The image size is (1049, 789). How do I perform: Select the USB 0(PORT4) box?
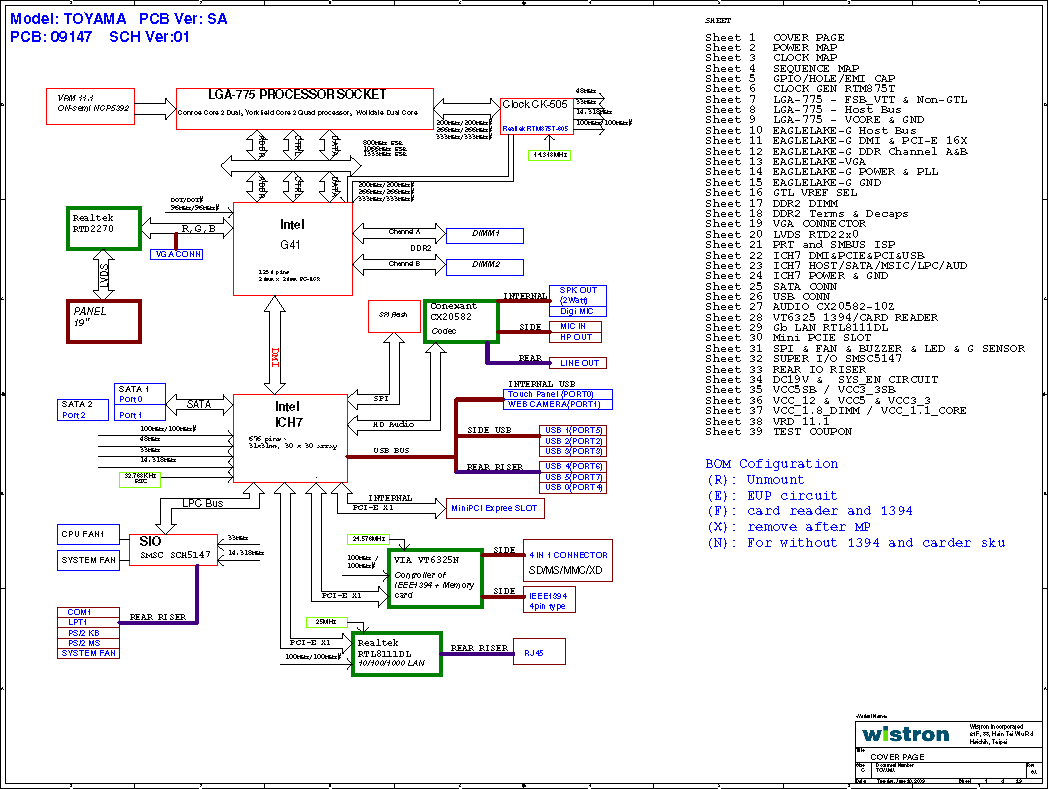(573, 487)
